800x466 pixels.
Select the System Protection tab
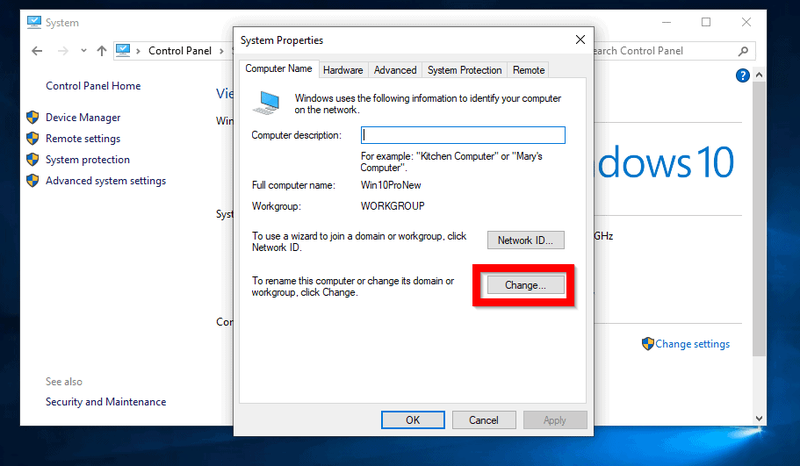pyautogui.click(x=464, y=70)
